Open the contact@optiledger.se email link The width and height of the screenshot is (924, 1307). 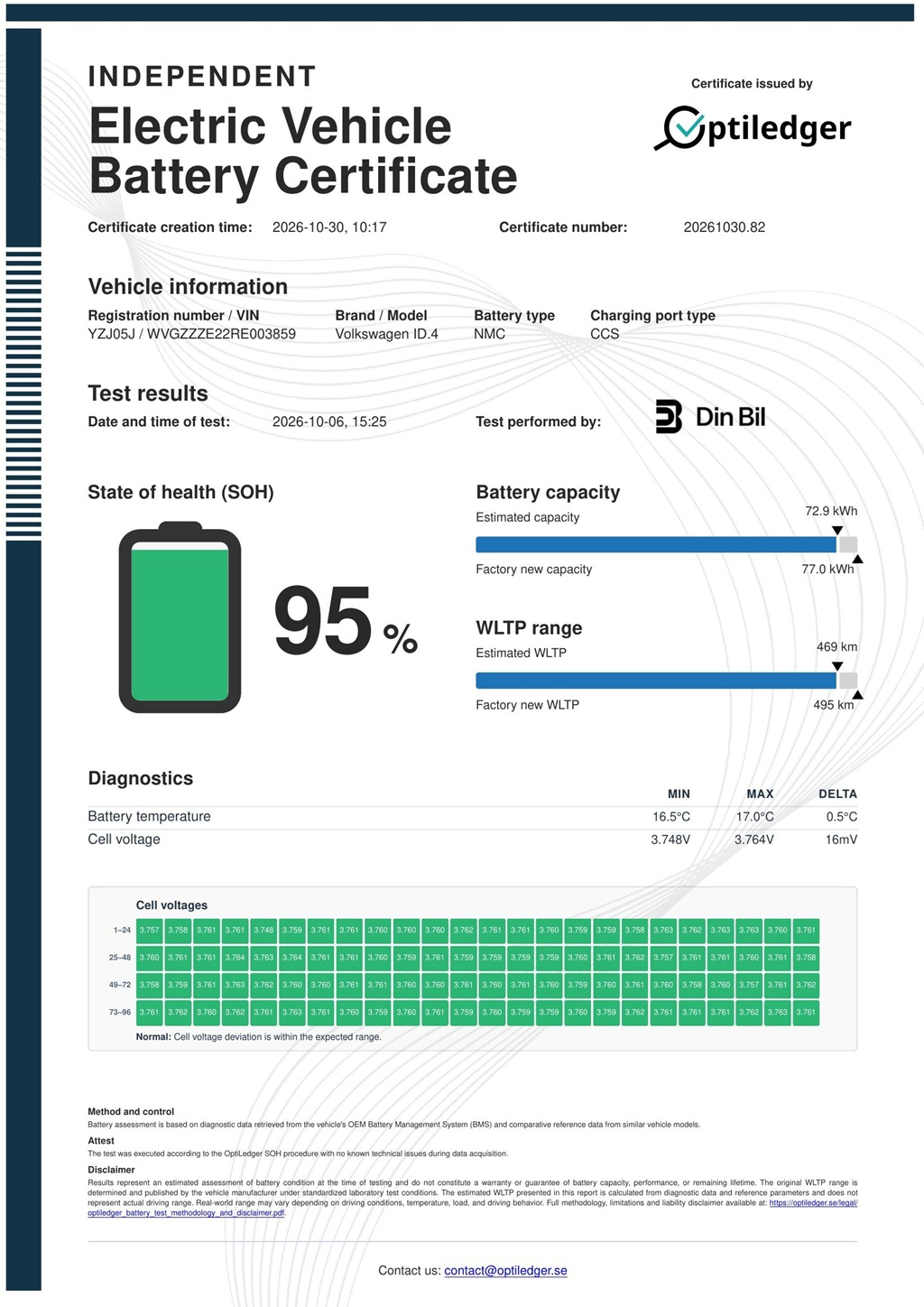pyautogui.click(x=505, y=1271)
